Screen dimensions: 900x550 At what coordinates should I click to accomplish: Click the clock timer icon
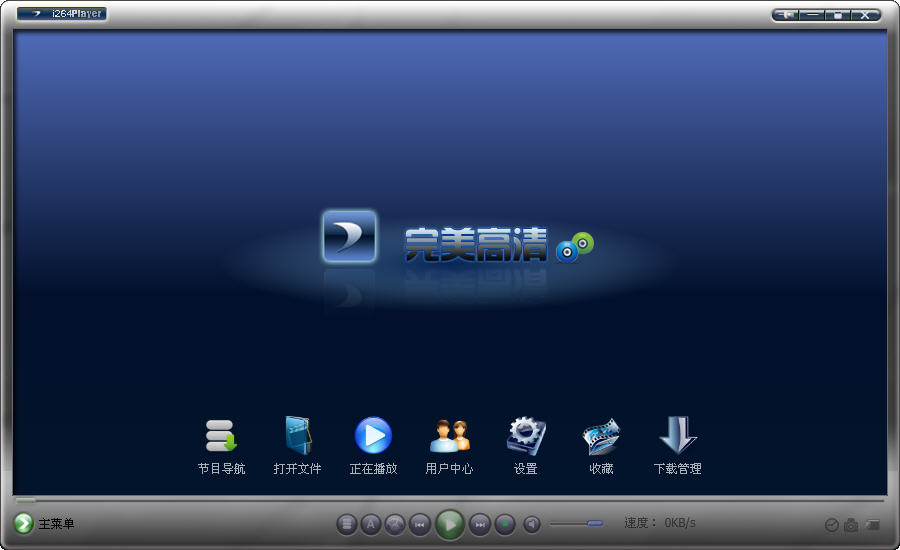831,525
